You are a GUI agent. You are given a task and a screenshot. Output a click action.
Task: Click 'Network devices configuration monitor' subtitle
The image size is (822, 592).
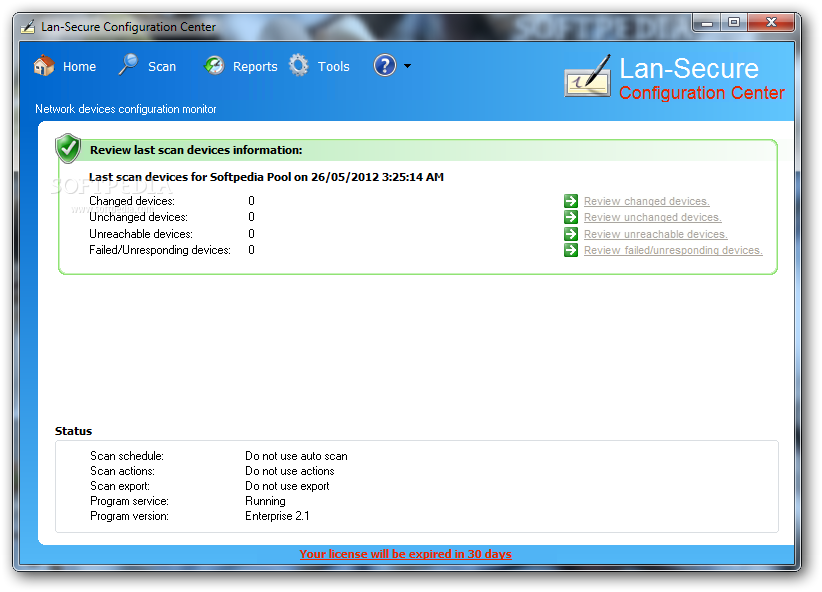pyautogui.click(x=126, y=109)
